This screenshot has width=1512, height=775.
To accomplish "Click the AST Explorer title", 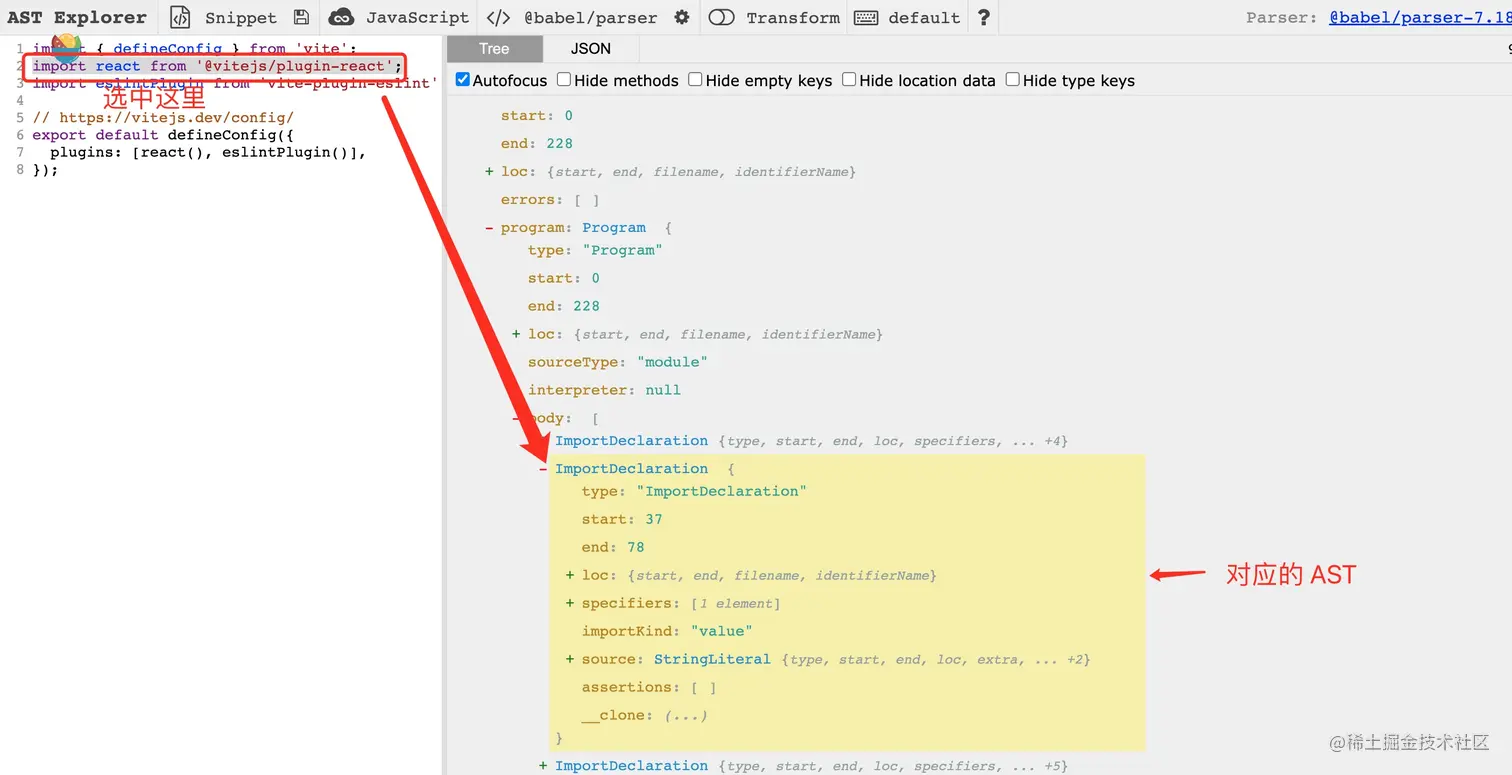I will pos(77,17).
